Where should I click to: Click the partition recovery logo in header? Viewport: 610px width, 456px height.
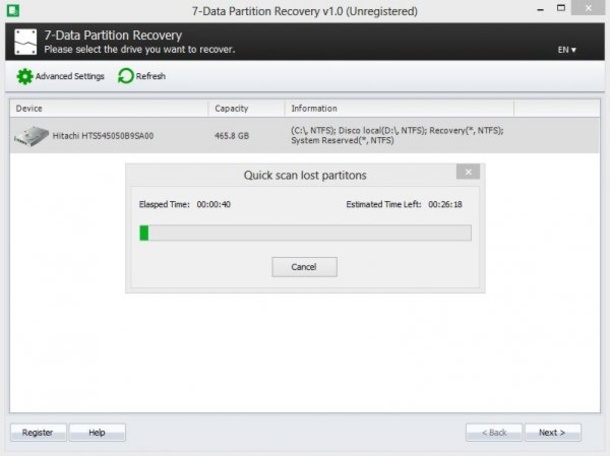pos(26,42)
